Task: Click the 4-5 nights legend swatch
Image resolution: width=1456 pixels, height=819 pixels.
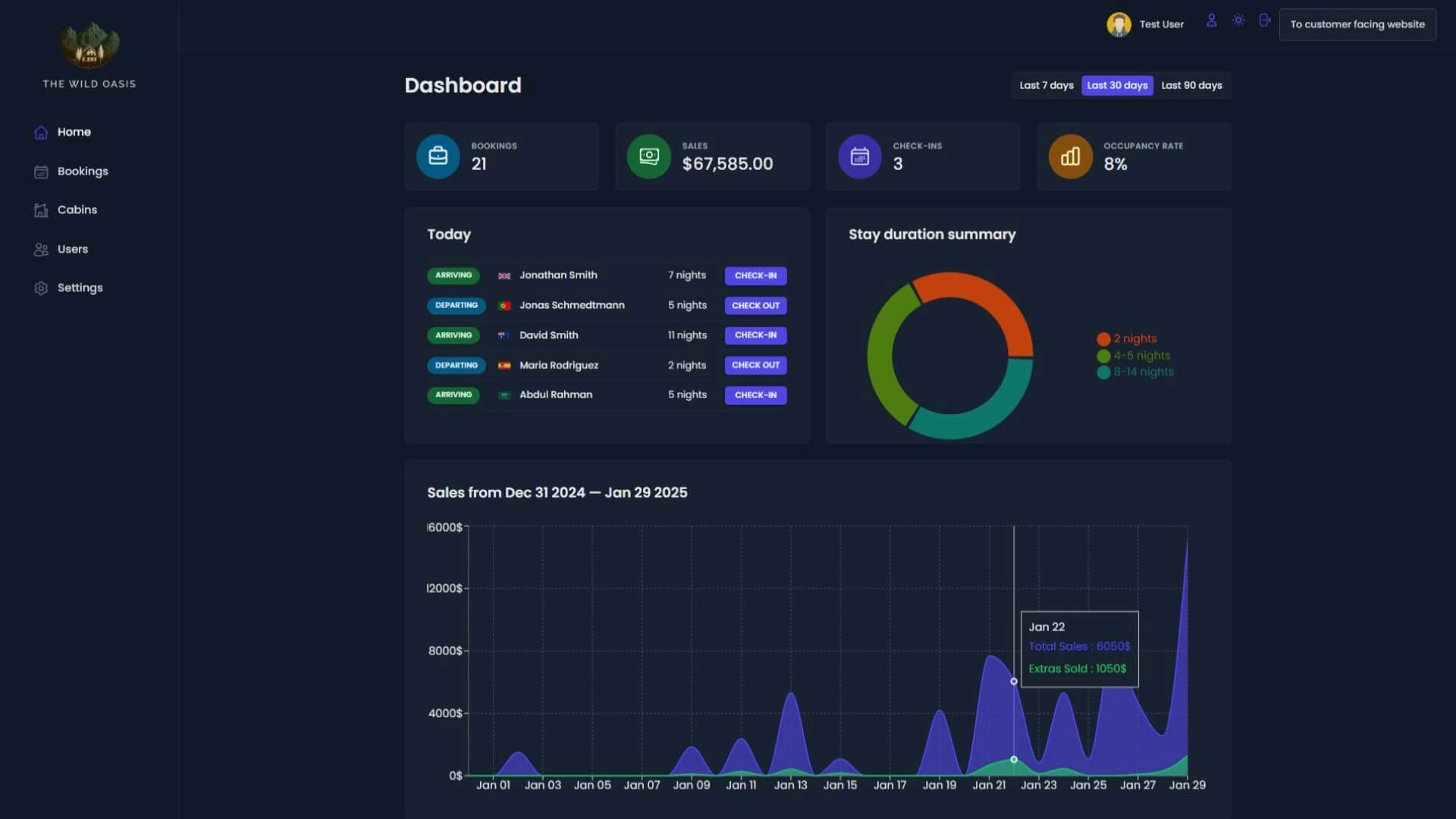Action: click(1103, 356)
